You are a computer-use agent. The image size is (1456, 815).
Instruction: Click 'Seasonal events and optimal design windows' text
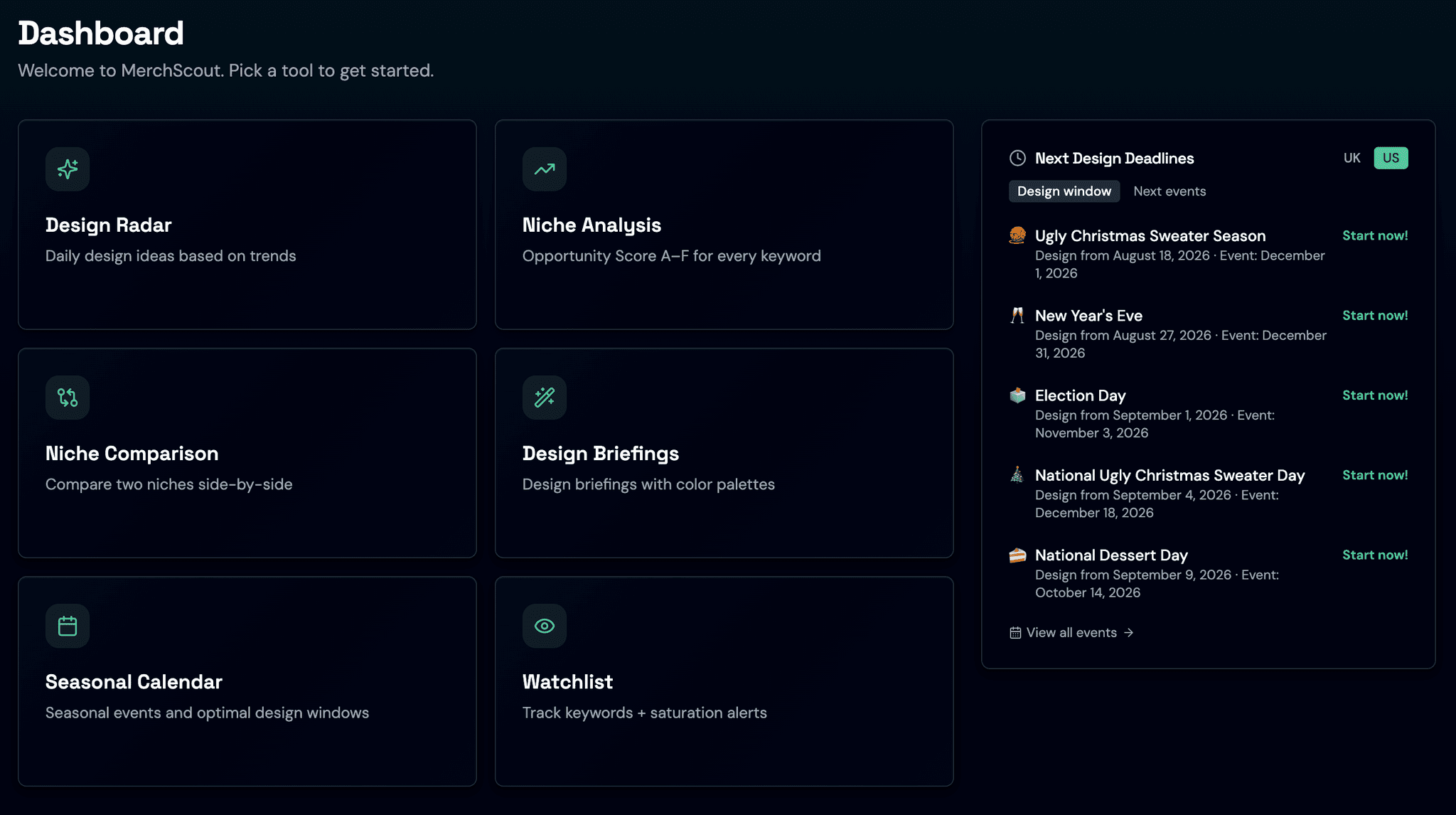pos(207,713)
